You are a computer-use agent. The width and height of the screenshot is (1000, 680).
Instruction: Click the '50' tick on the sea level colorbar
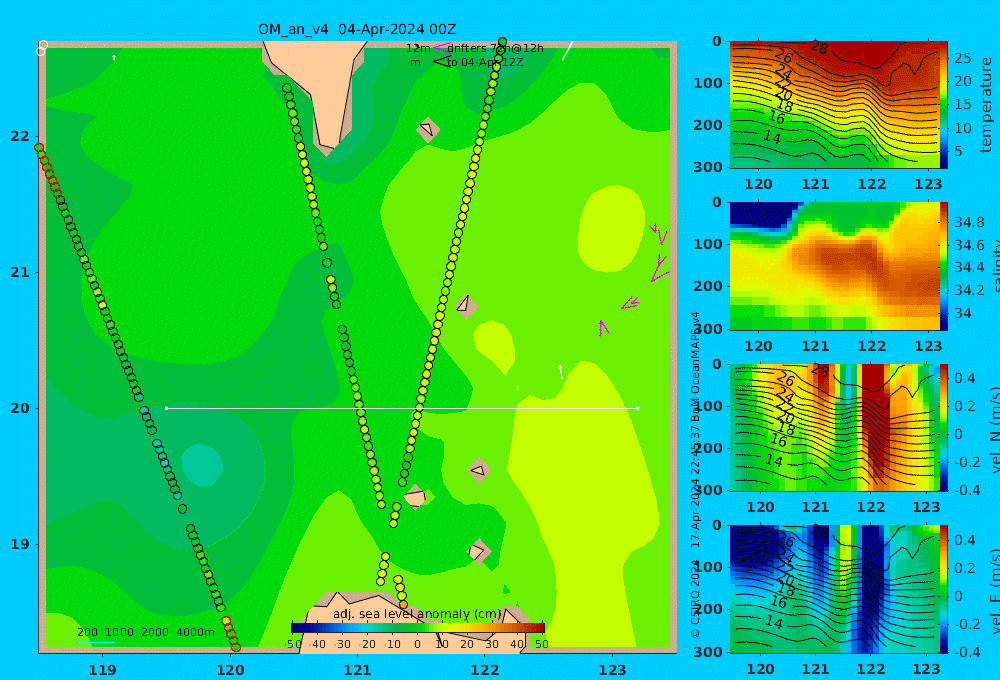click(x=541, y=644)
